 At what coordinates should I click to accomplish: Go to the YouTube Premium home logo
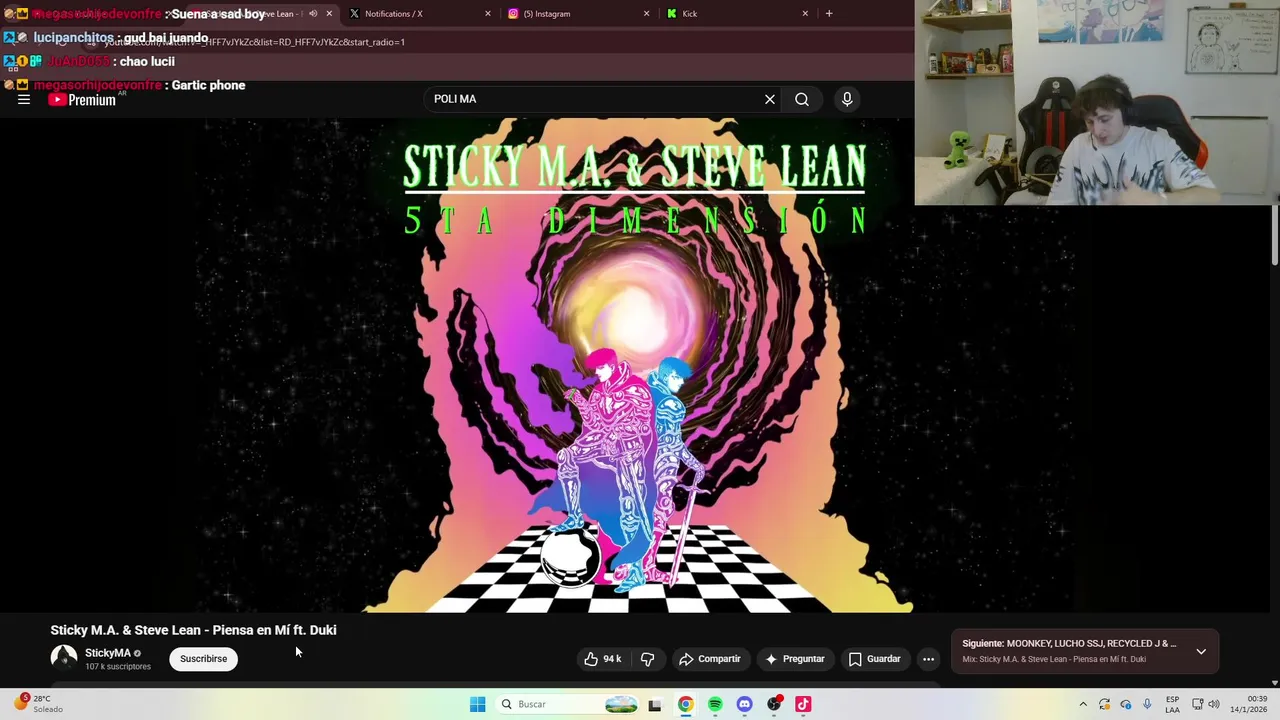[82, 99]
